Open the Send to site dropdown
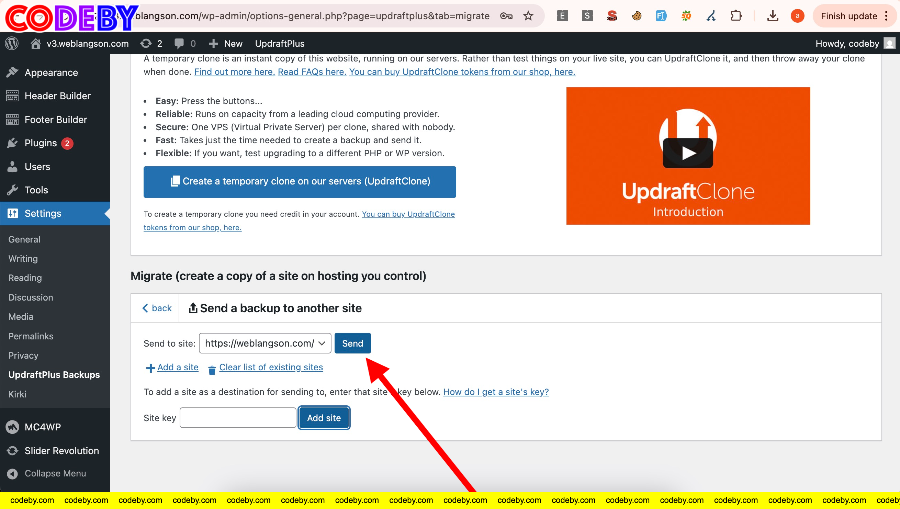The width and height of the screenshot is (900, 509). [265, 343]
